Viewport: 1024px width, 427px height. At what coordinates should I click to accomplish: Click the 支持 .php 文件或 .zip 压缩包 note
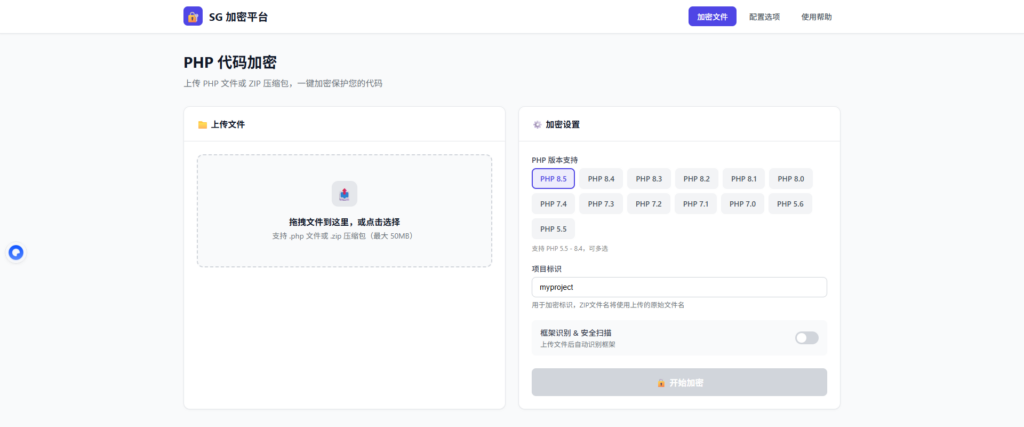[344, 236]
